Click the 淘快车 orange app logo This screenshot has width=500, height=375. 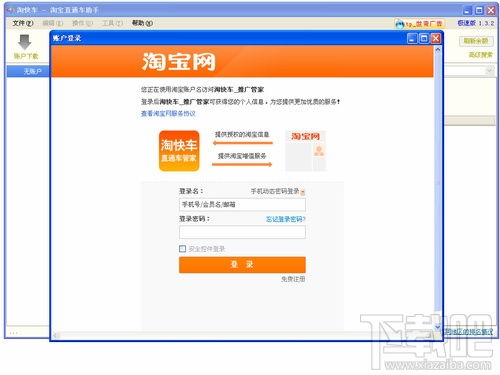tap(179, 151)
